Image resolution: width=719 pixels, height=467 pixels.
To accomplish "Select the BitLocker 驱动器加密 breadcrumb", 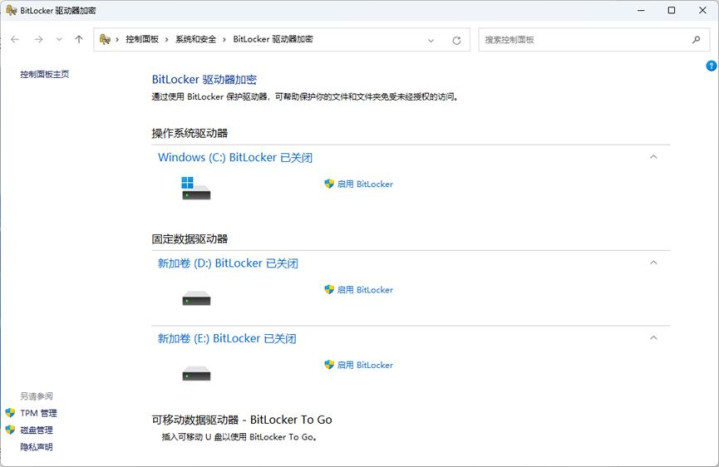I will pos(273,39).
